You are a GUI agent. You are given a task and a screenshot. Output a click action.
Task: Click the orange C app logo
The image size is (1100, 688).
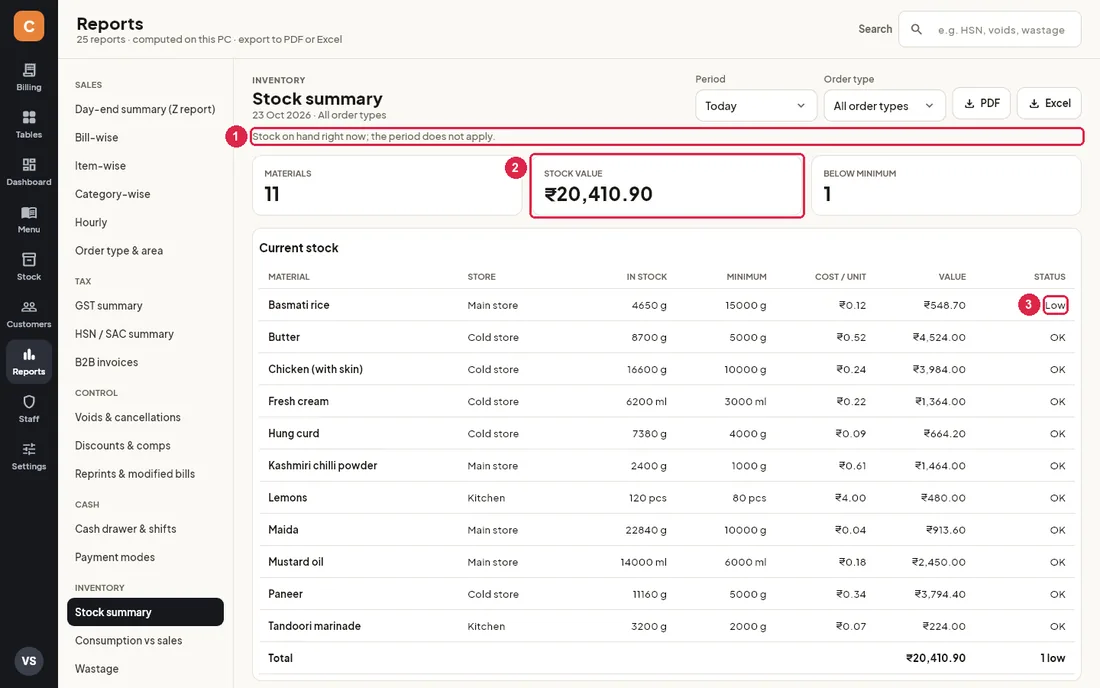click(x=29, y=26)
